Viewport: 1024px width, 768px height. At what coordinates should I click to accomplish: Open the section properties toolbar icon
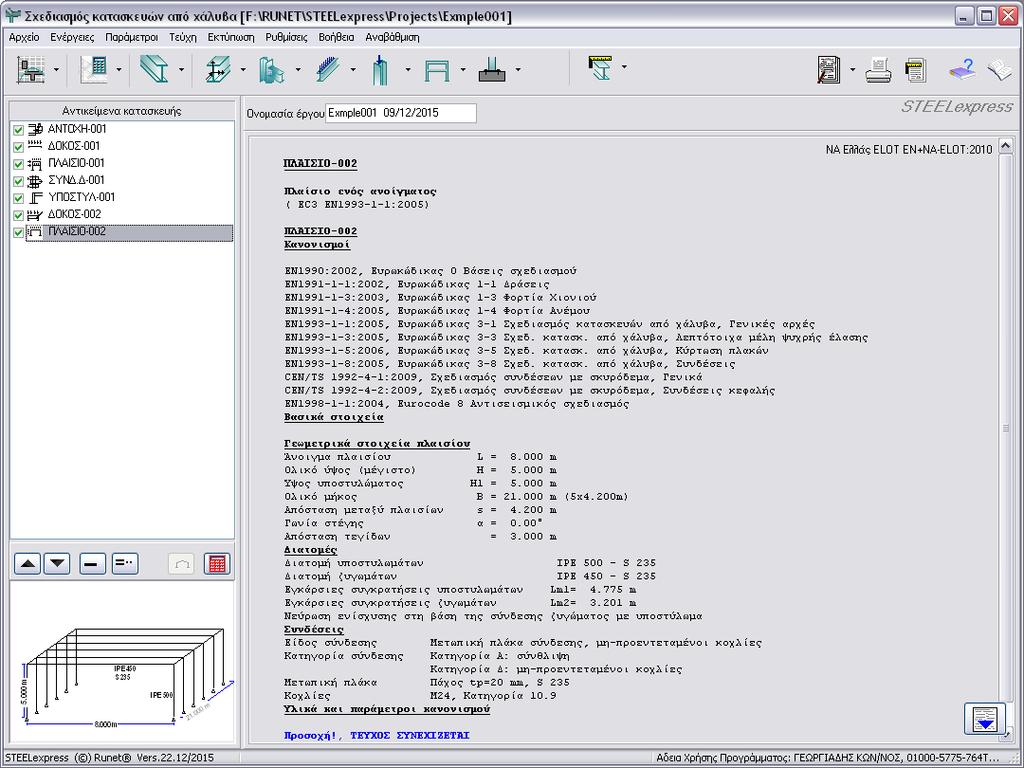(31, 69)
